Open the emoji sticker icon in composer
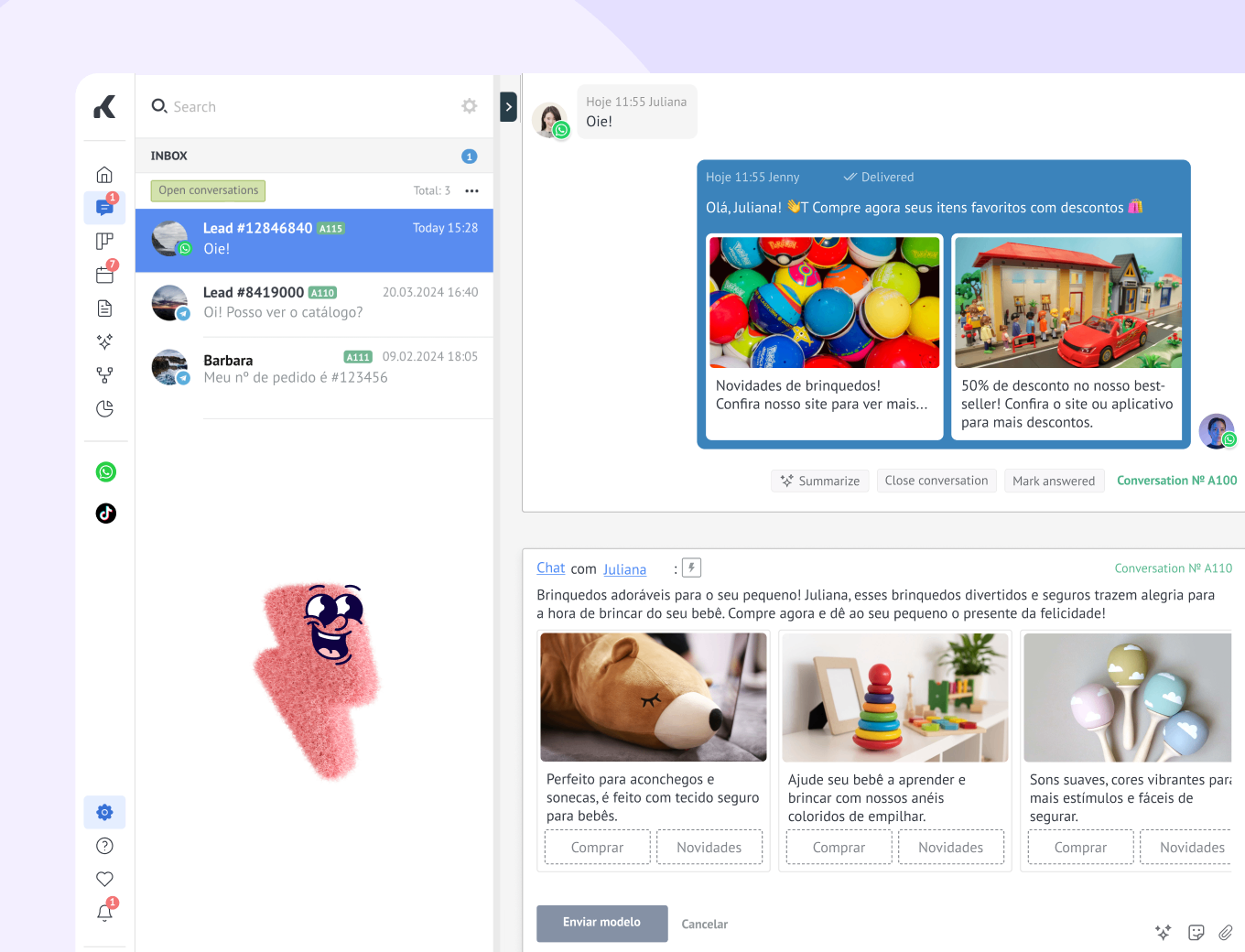 pyautogui.click(x=1196, y=932)
